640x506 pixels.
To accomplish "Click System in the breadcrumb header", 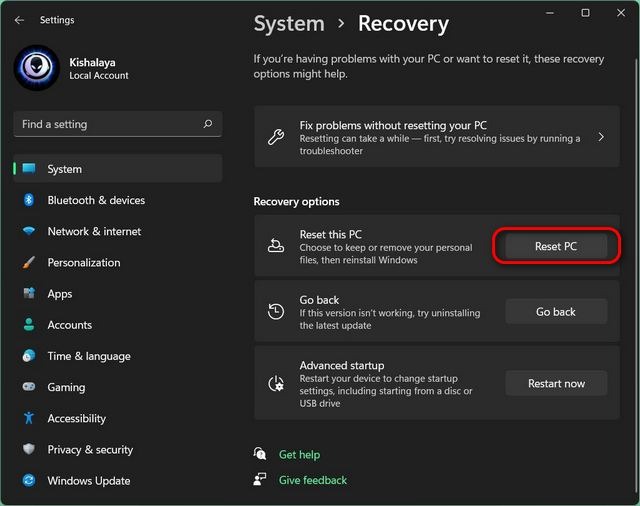I will (289, 24).
